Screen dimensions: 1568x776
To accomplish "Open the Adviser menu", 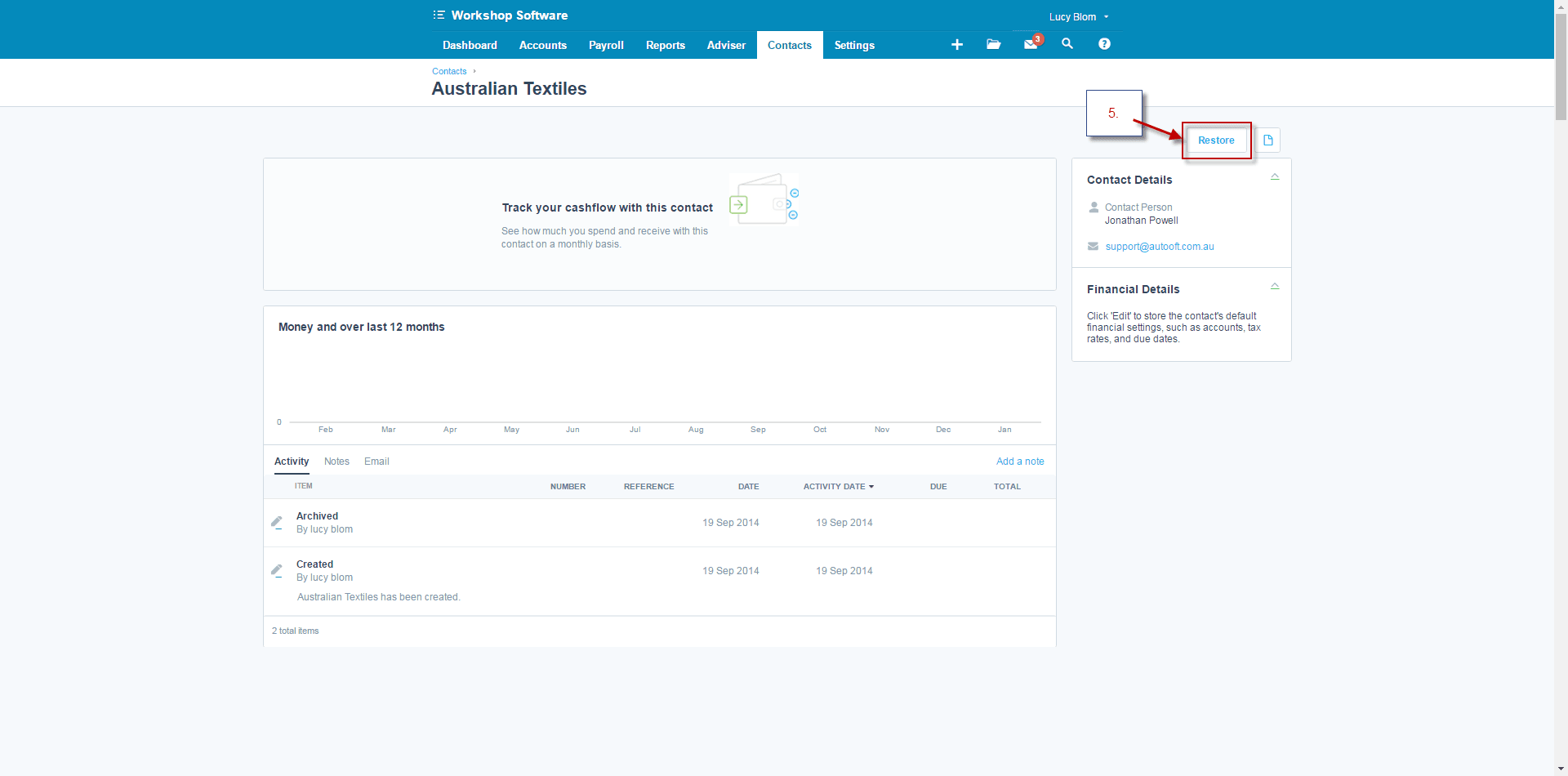I will click(x=726, y=45).
